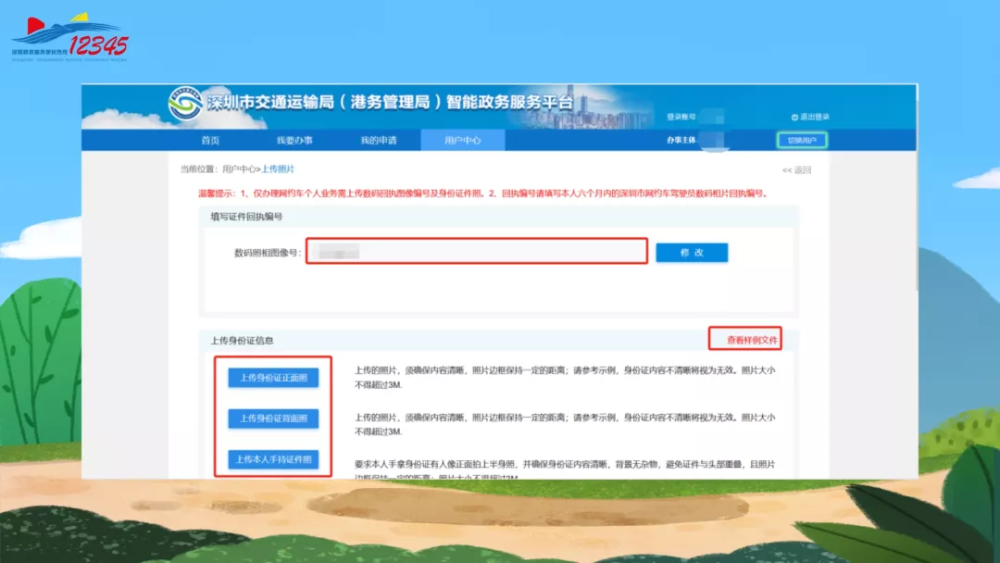The image size is (1000, 563).
Task: Open the 首页 home tab
Action: point(210,140)
